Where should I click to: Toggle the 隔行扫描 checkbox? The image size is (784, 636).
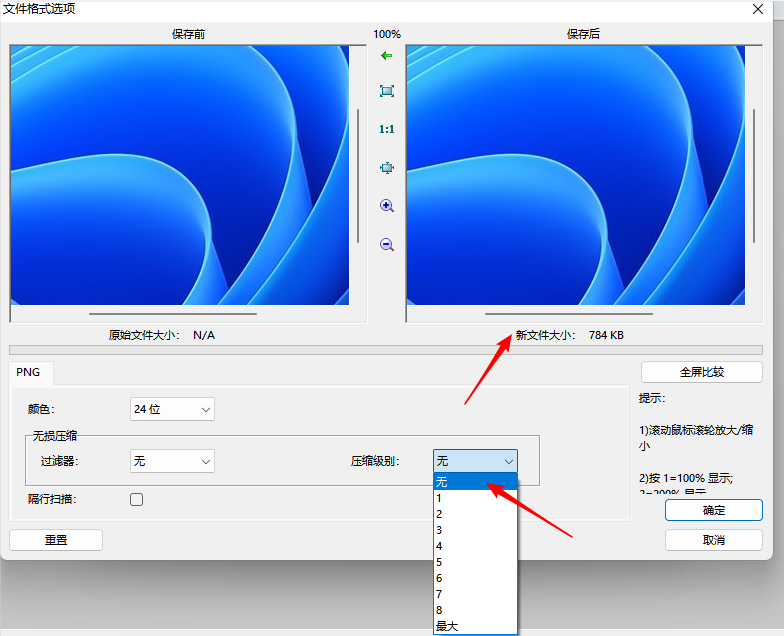coord(136,500)
